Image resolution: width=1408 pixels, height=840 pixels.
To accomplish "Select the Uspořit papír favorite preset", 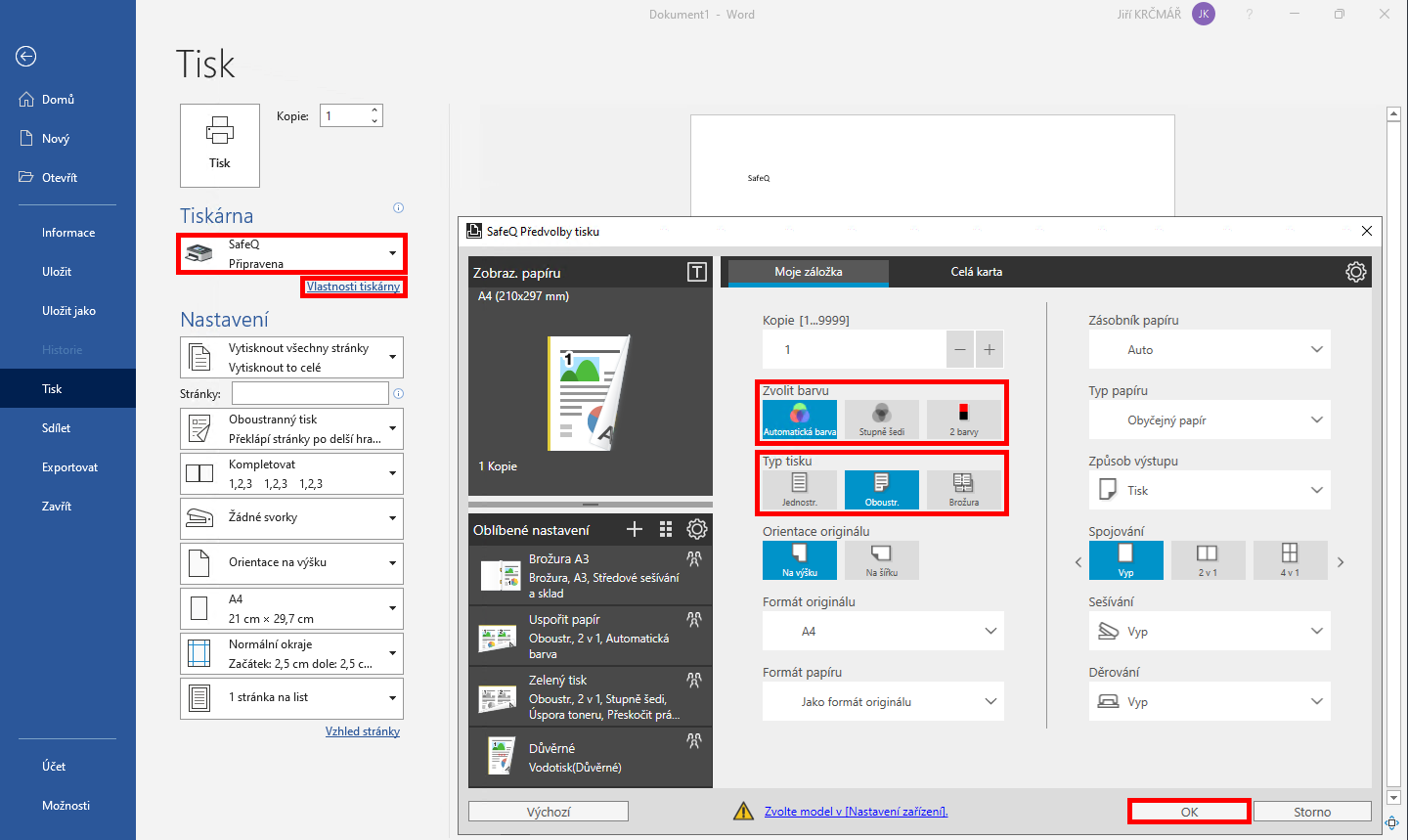I will coord(591,636).
